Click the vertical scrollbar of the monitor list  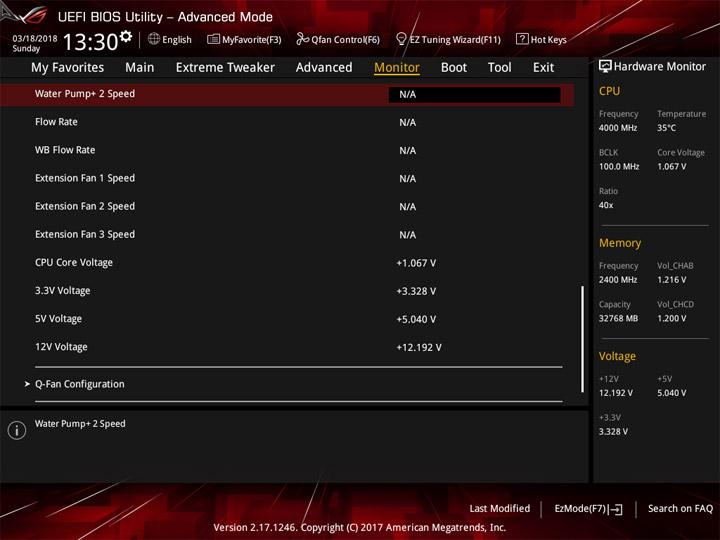[583, 339]
